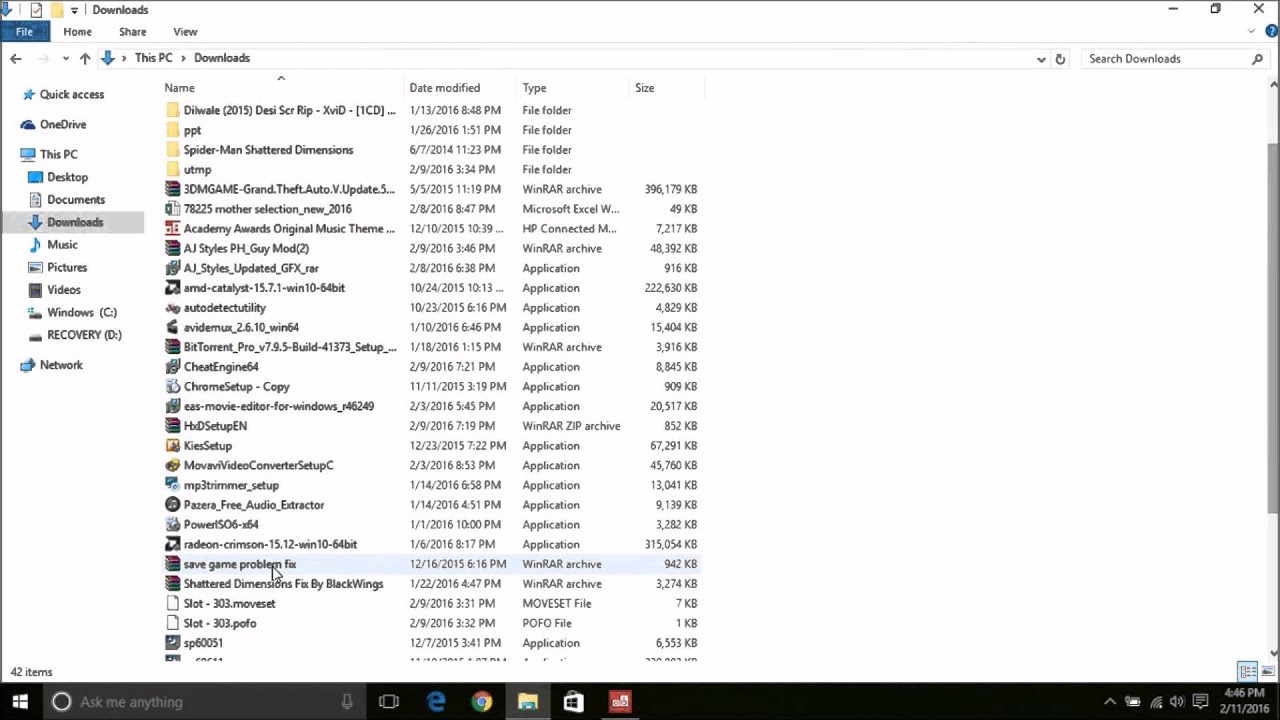The width and height of the screenshot is (1280, 720).
Task: Open Customize Quick Access Toolbar dropdown
Action: point(74,10)
